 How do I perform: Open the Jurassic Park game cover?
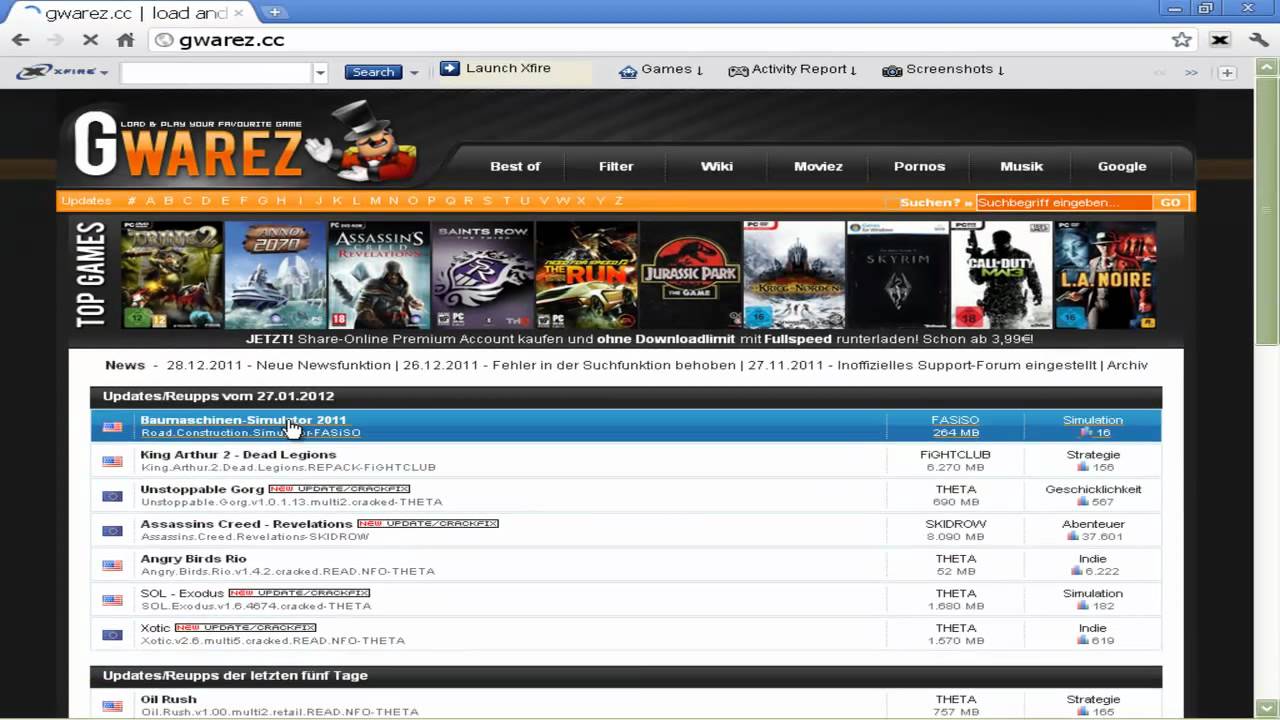click(690, 275)
